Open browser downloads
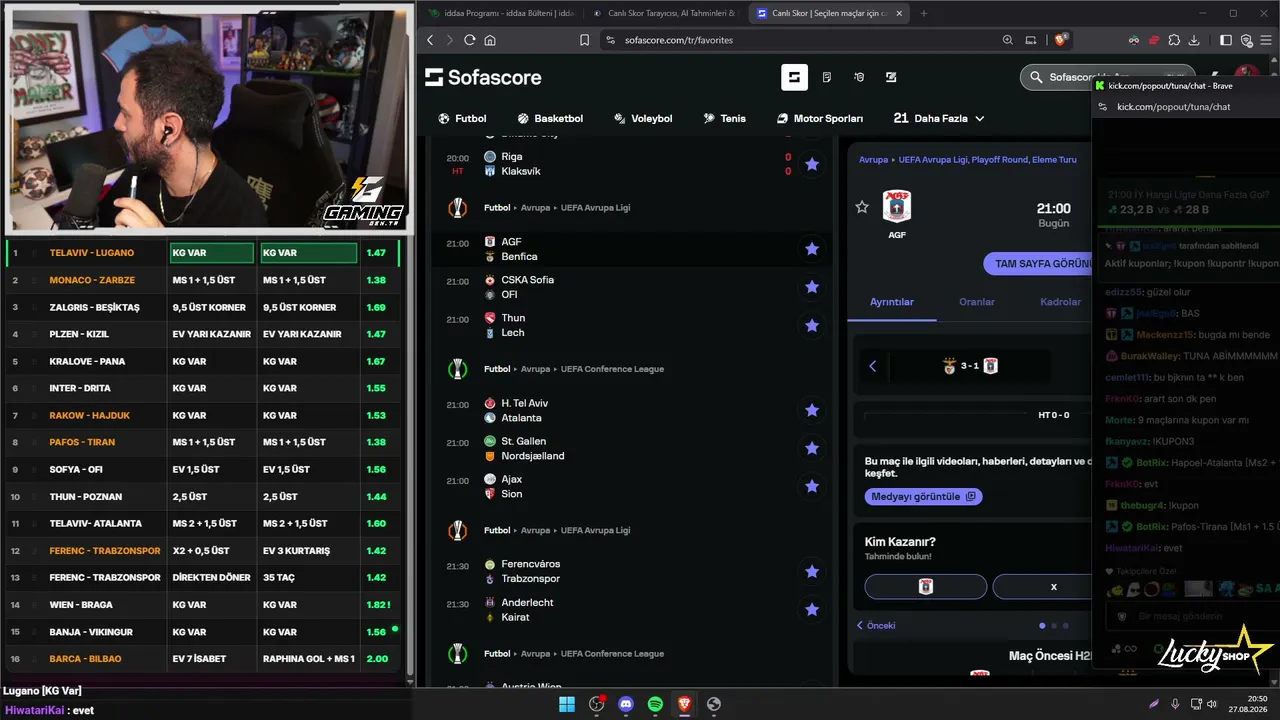The height and width of the screenshot is (720, 1280). [1194, 40]
